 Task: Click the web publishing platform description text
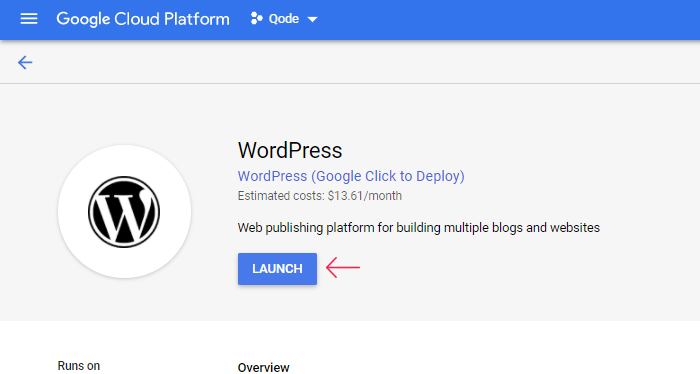pos(419,228)
